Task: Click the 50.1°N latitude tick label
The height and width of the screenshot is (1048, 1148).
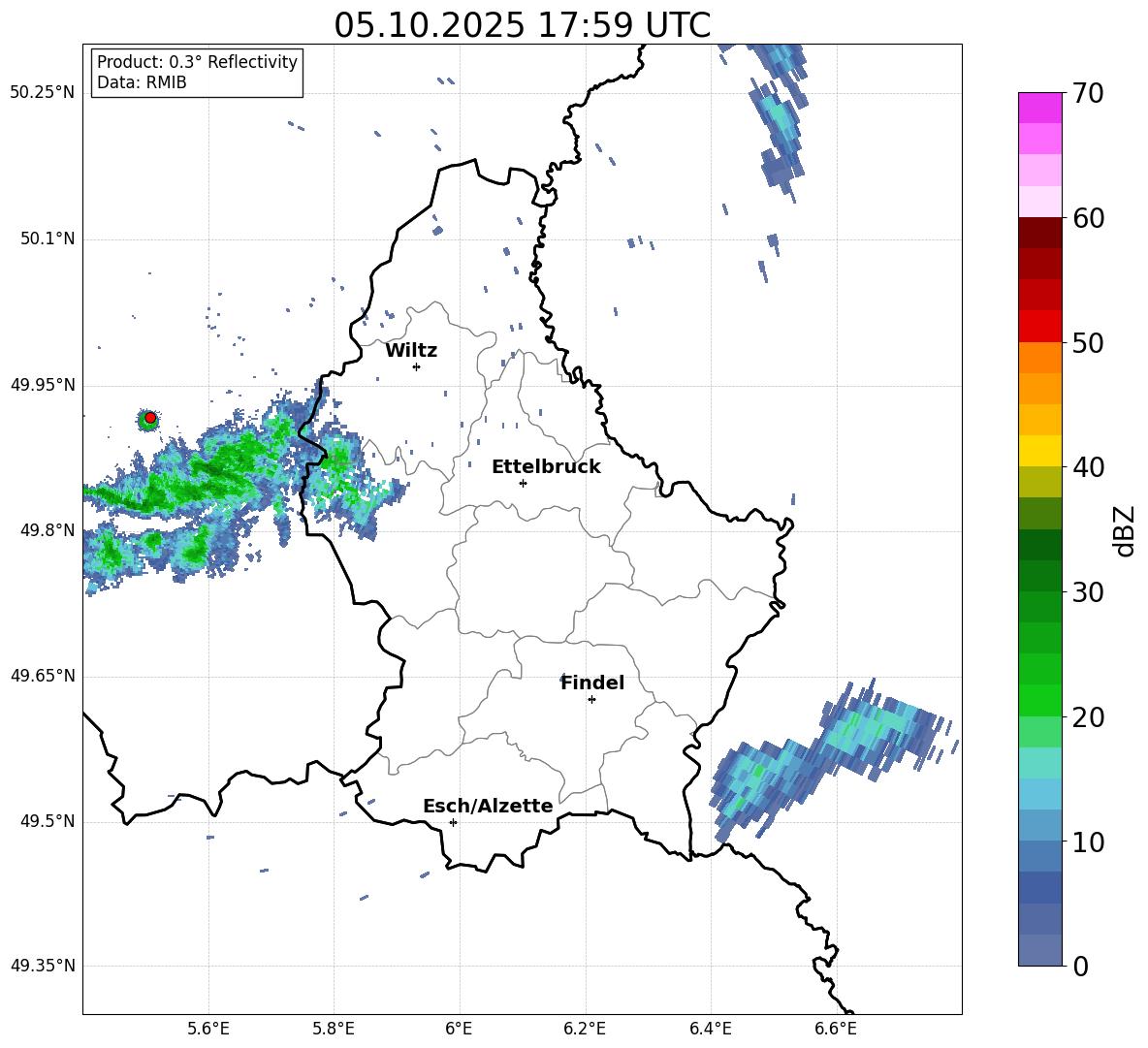Action: coord(47,238)
